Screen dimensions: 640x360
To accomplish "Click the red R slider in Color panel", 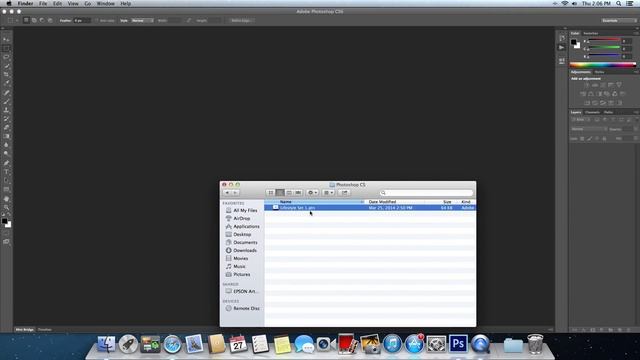I will pos(604,41).
